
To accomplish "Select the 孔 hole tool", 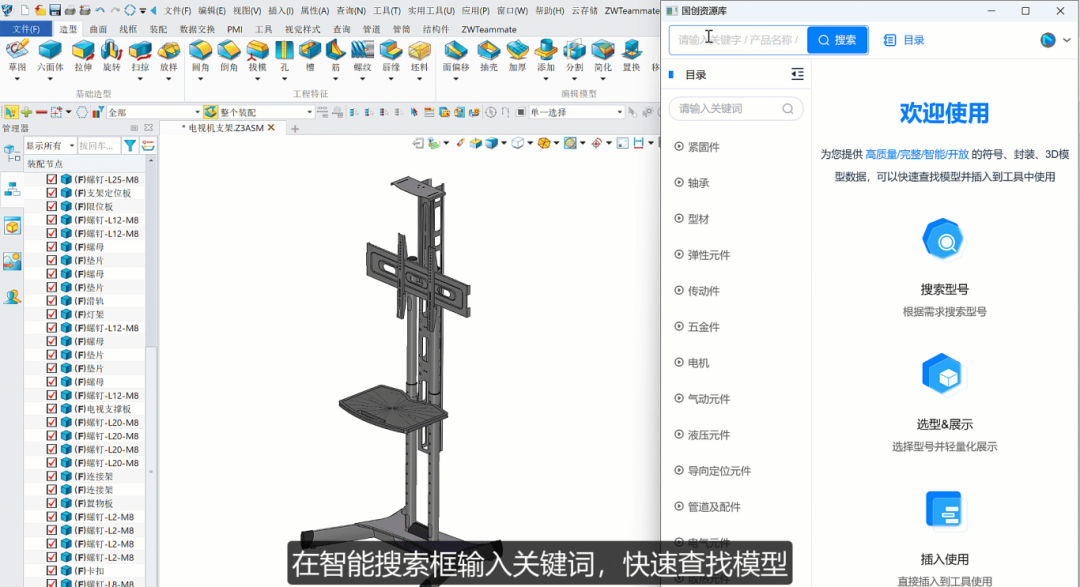I will point(284,56).
